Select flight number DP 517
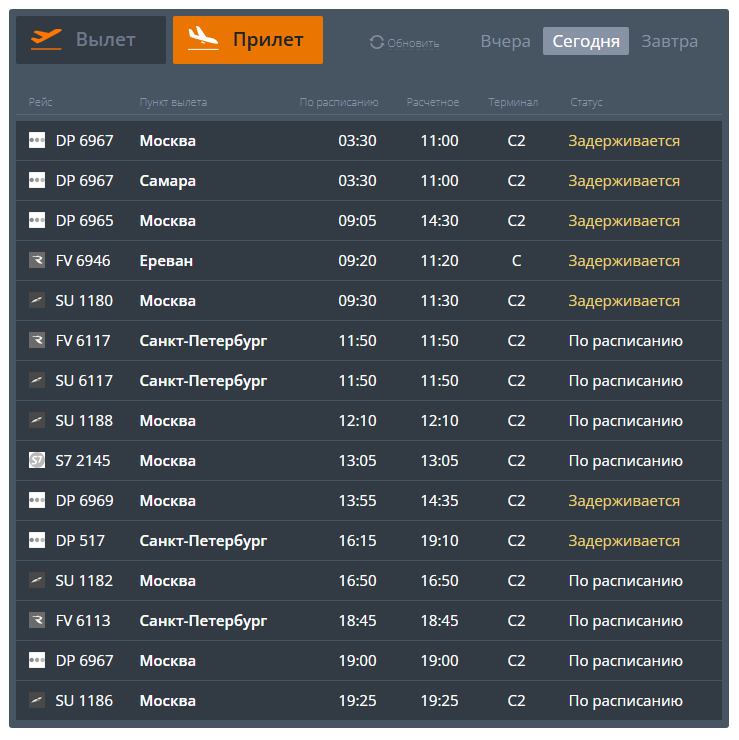The width and height of the screenshot is (739, 740). coord(80,541)
